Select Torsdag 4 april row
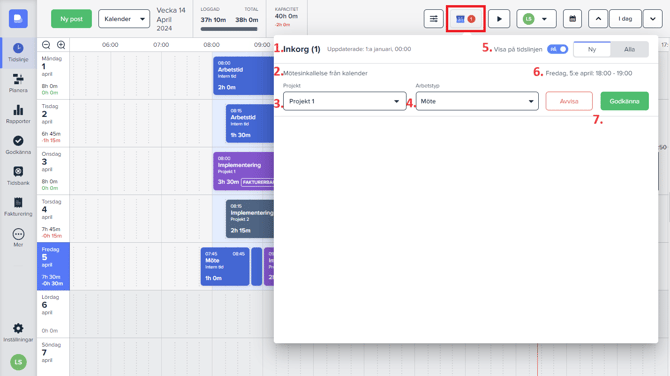 pyautogui.click(x=53, y=219)
